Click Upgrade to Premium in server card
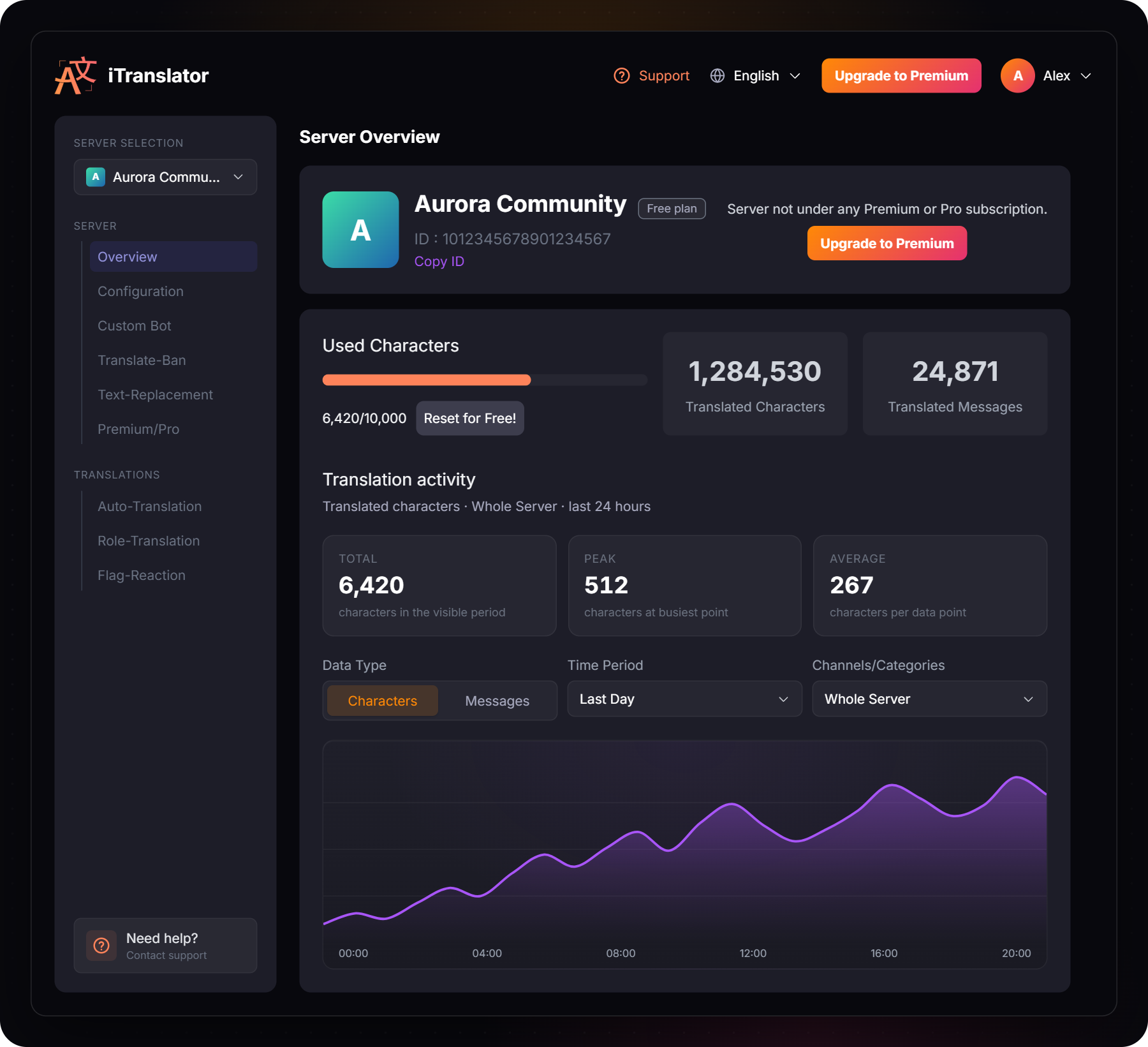This screenshot has width=1148, height=1047. click(x=887, y=243)
